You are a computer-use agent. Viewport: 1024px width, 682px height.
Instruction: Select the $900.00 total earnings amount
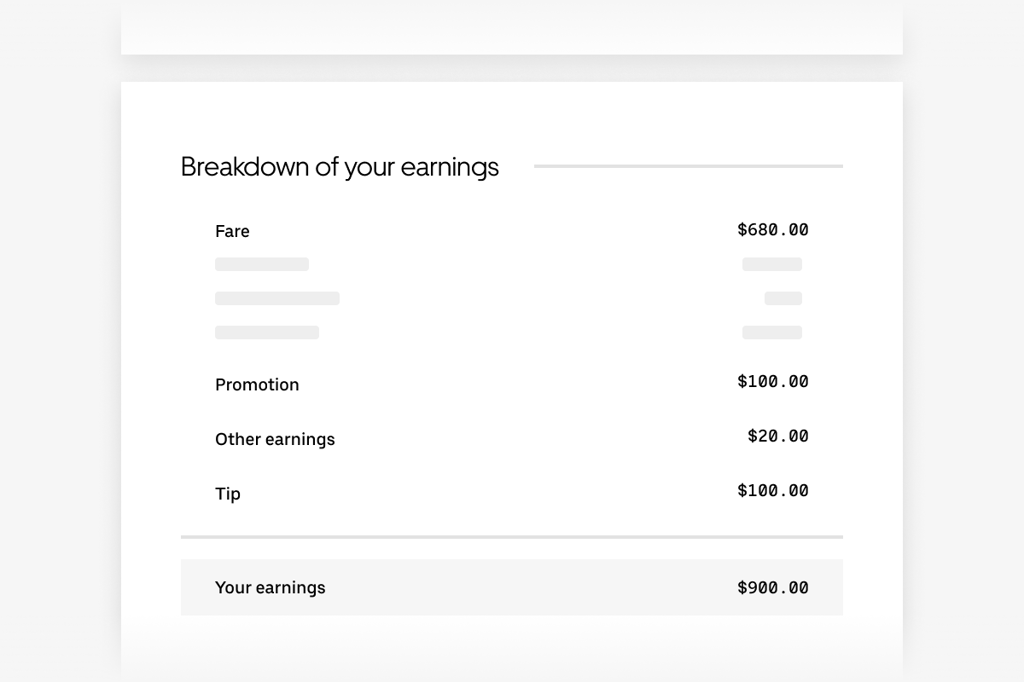tap(773, 588)
